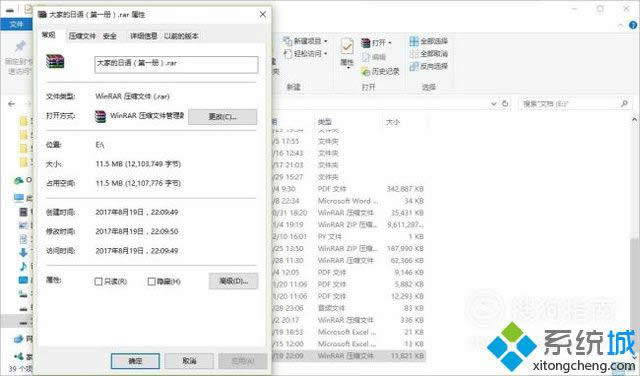Select the 342,887 KB PDF file row
Screen dimensions: 640x376
point(349,189)
